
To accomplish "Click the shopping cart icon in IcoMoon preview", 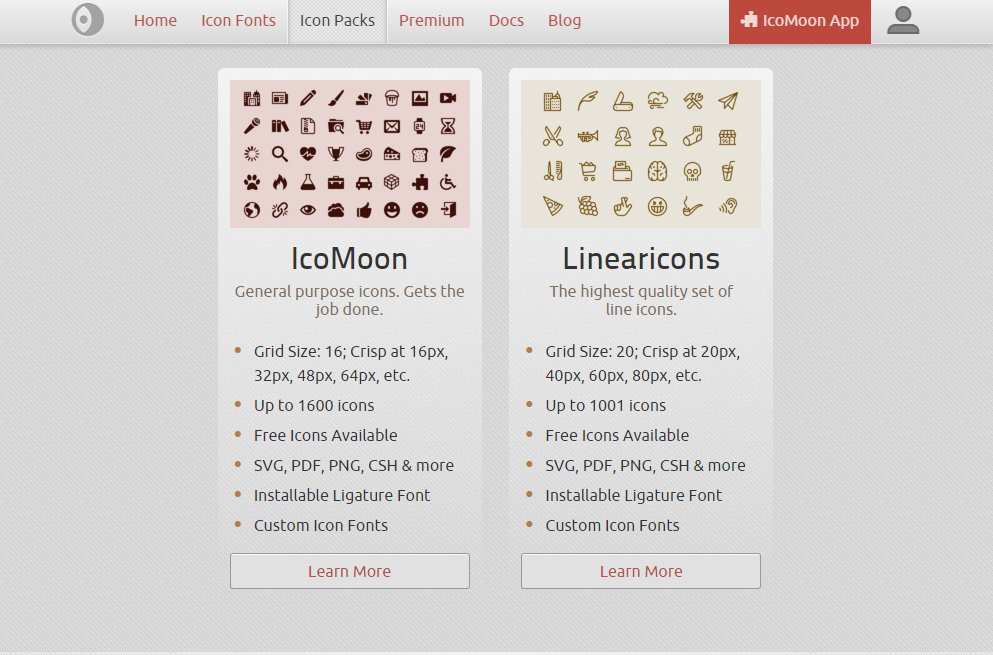I will 364,126.
